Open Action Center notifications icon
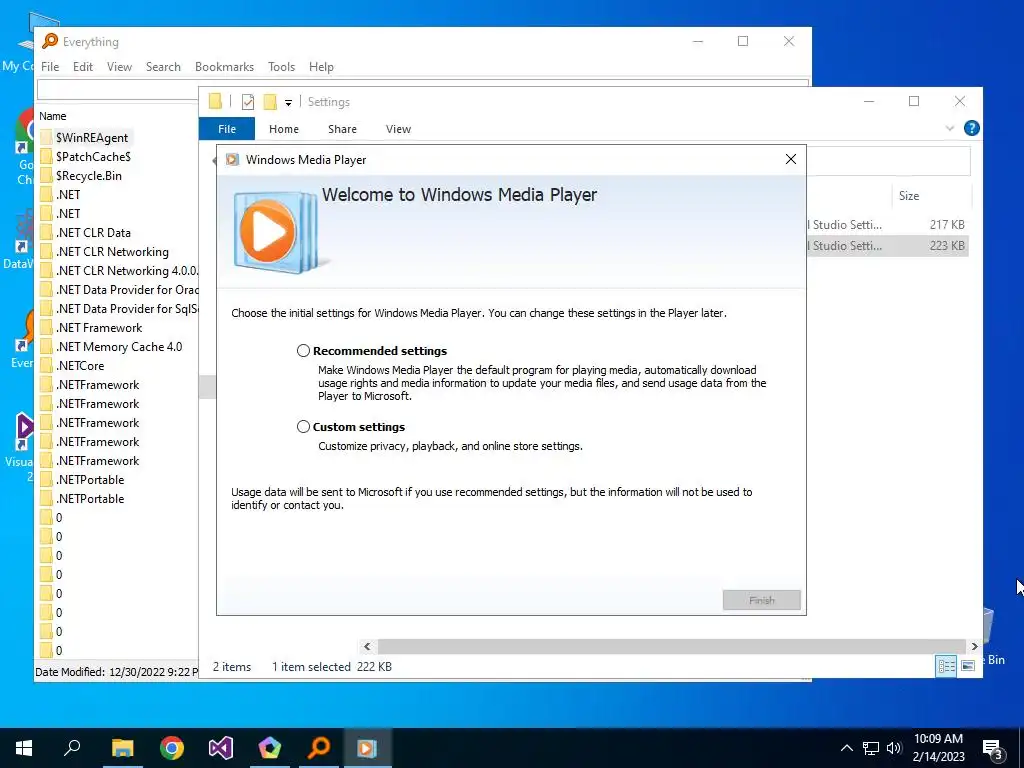Viewport: 1024px width, 768px height. 993,749
